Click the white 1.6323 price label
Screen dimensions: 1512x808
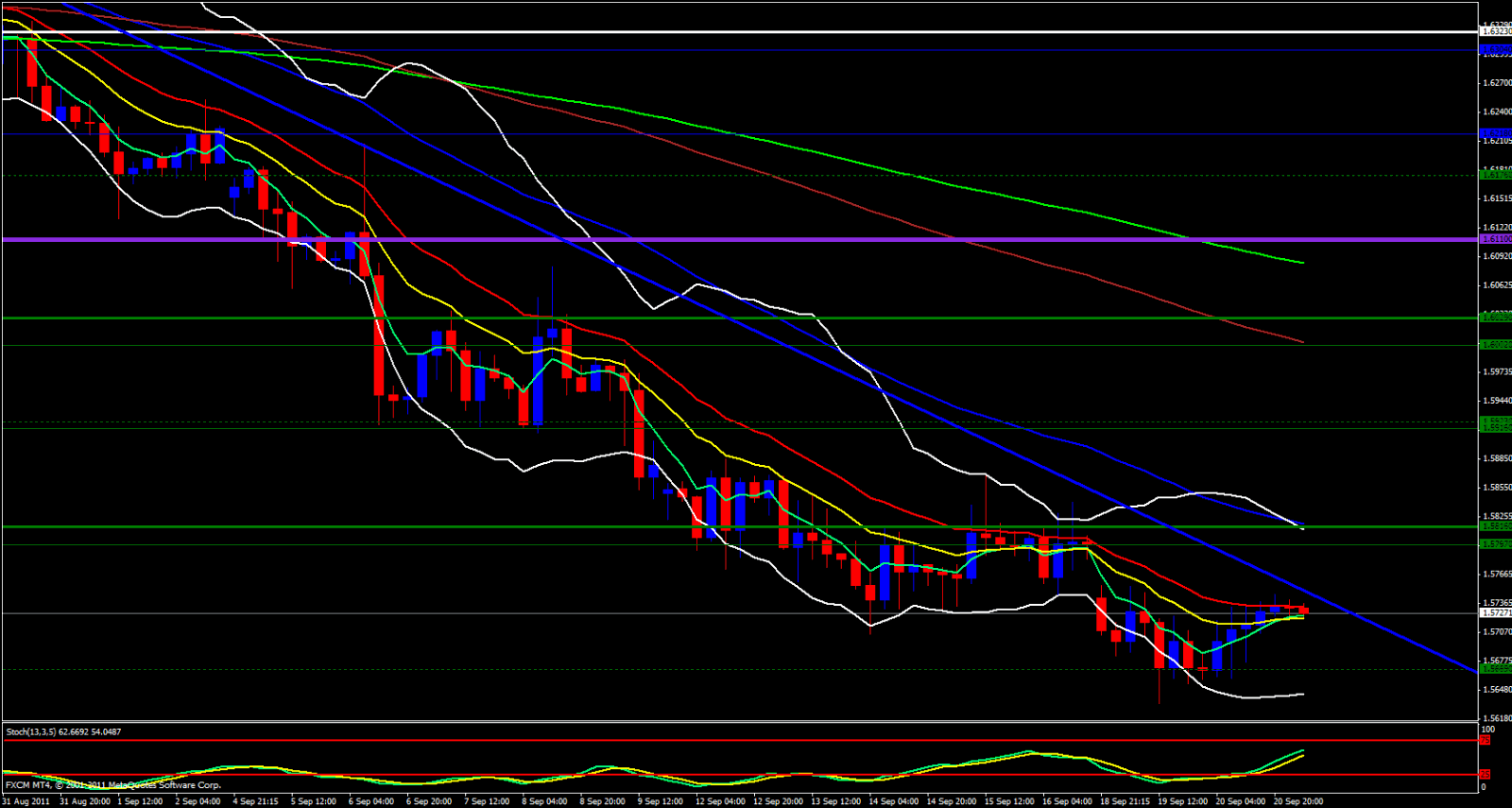tap(1495, 31)
